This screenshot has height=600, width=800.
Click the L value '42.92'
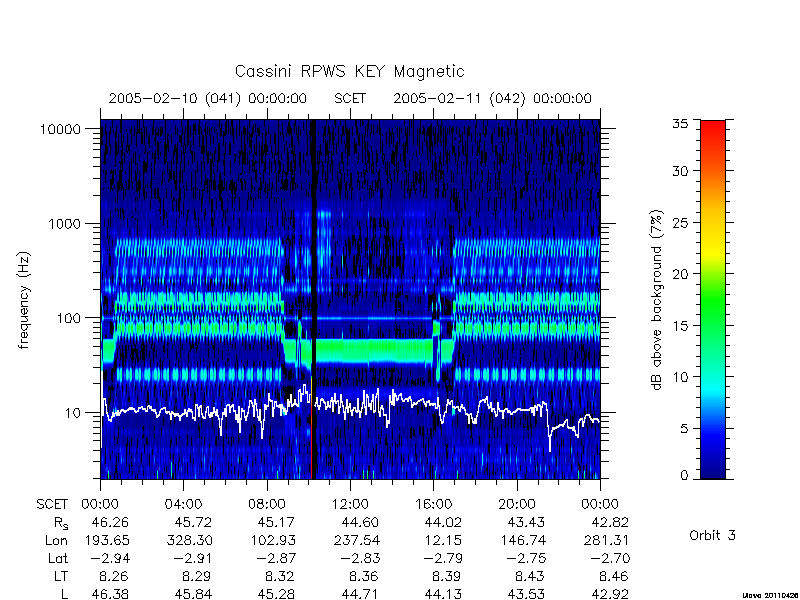(x=610, y=594)
